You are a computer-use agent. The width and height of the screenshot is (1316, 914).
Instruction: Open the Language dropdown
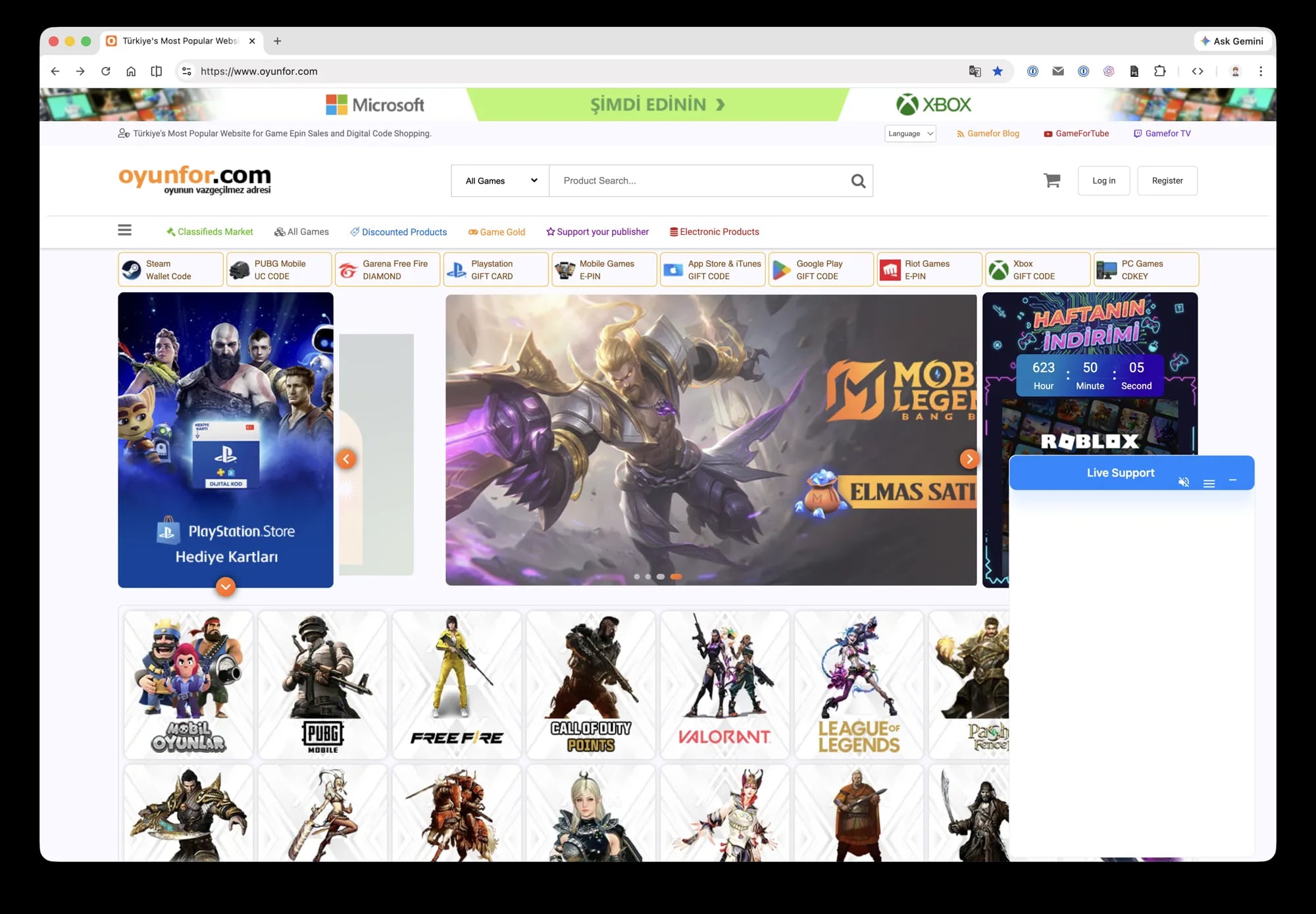(910, 134)
